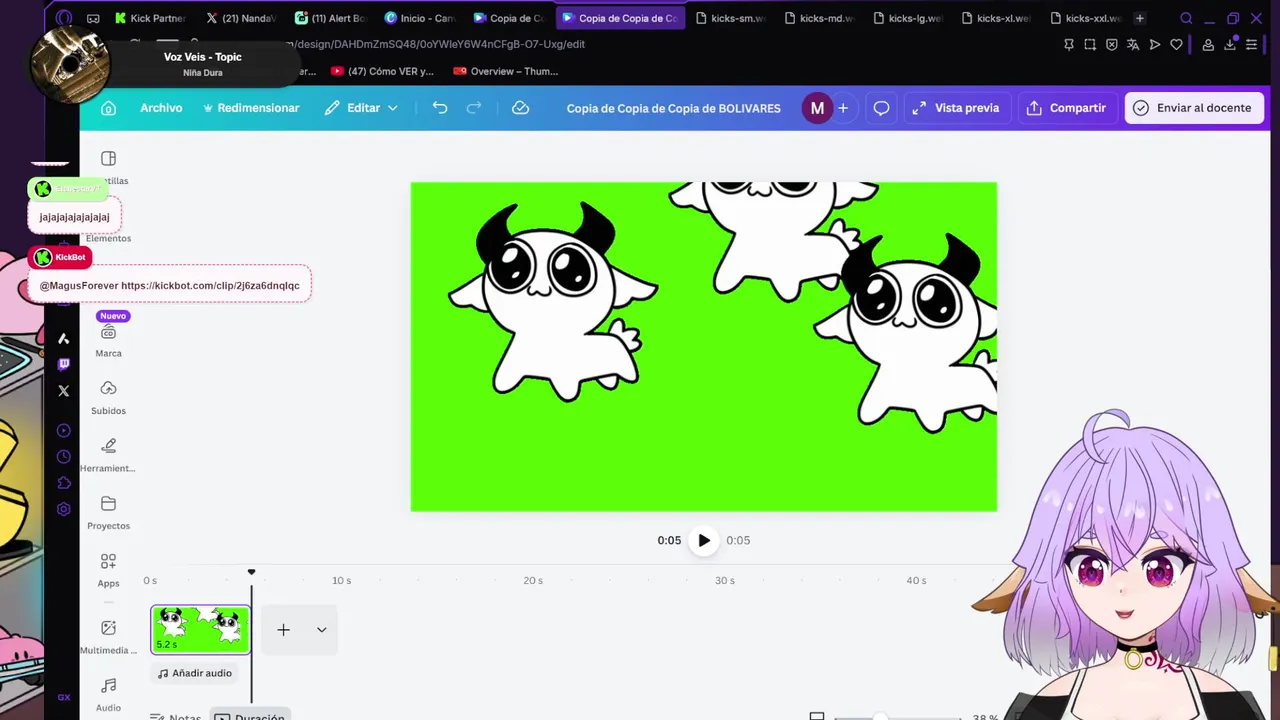Open the Marca brand panel
Image resolution: width=1280 pixels, height=720 pixels.
(108, 340)
